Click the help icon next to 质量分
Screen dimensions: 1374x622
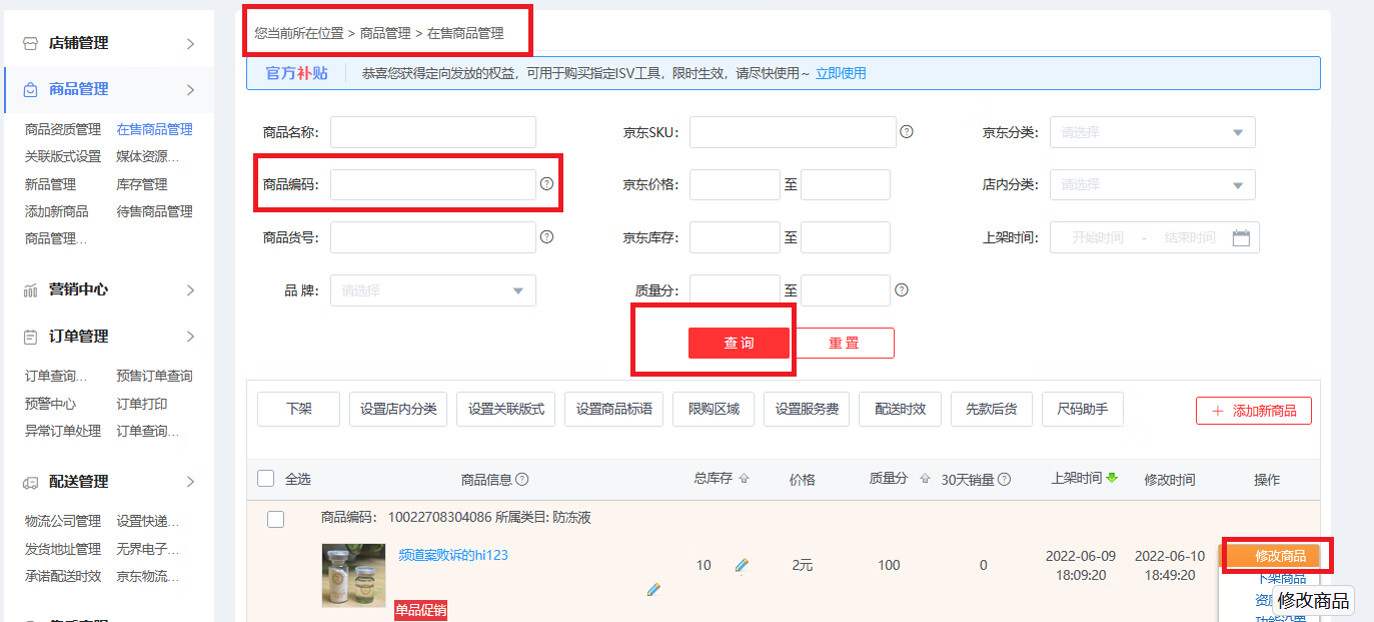[903, 290]
